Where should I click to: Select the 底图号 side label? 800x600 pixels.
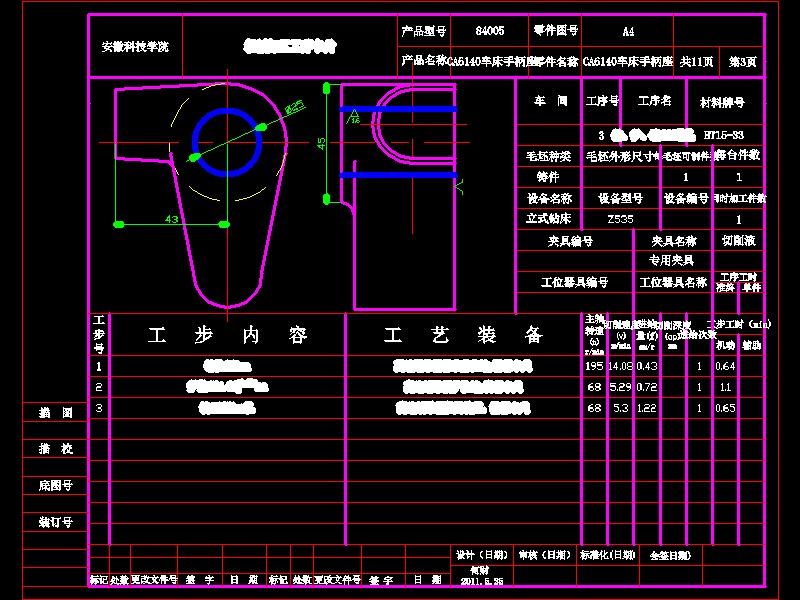point(56,486)
